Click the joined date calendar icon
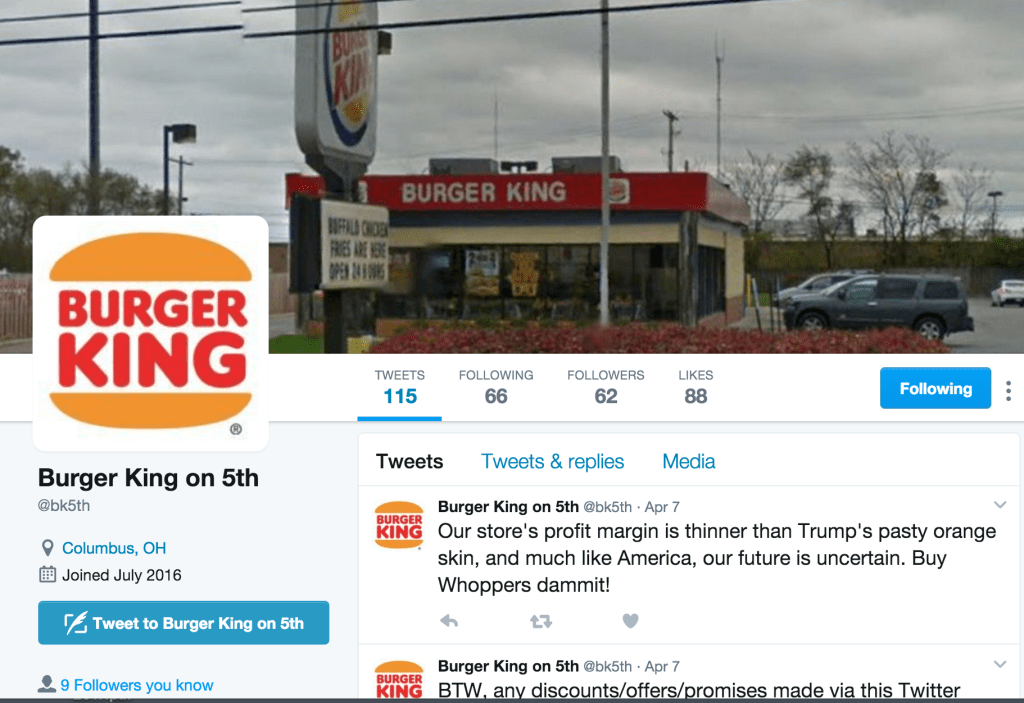The height and width of the screenshot is (703, 1024). (47, 575)
